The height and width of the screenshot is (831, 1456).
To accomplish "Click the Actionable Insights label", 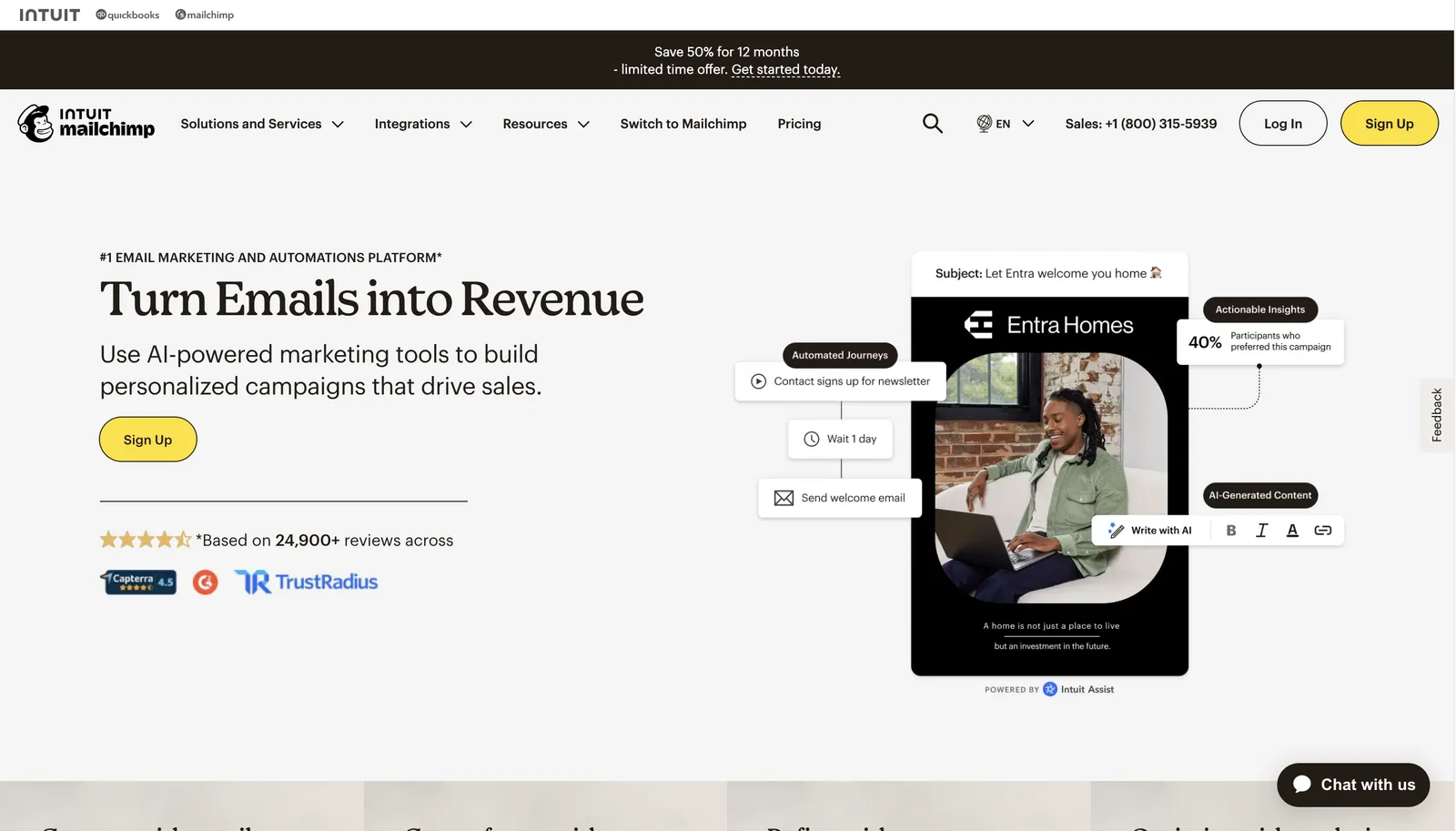I will click(x=1260, y=309).
